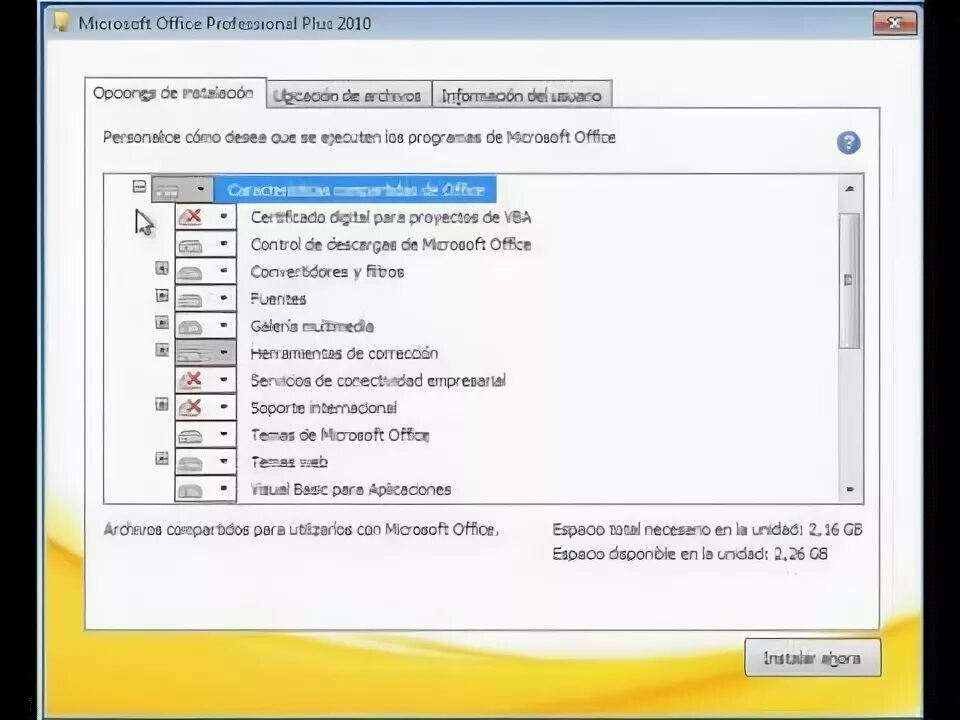Select the Fuentes item

pos(278,299)
